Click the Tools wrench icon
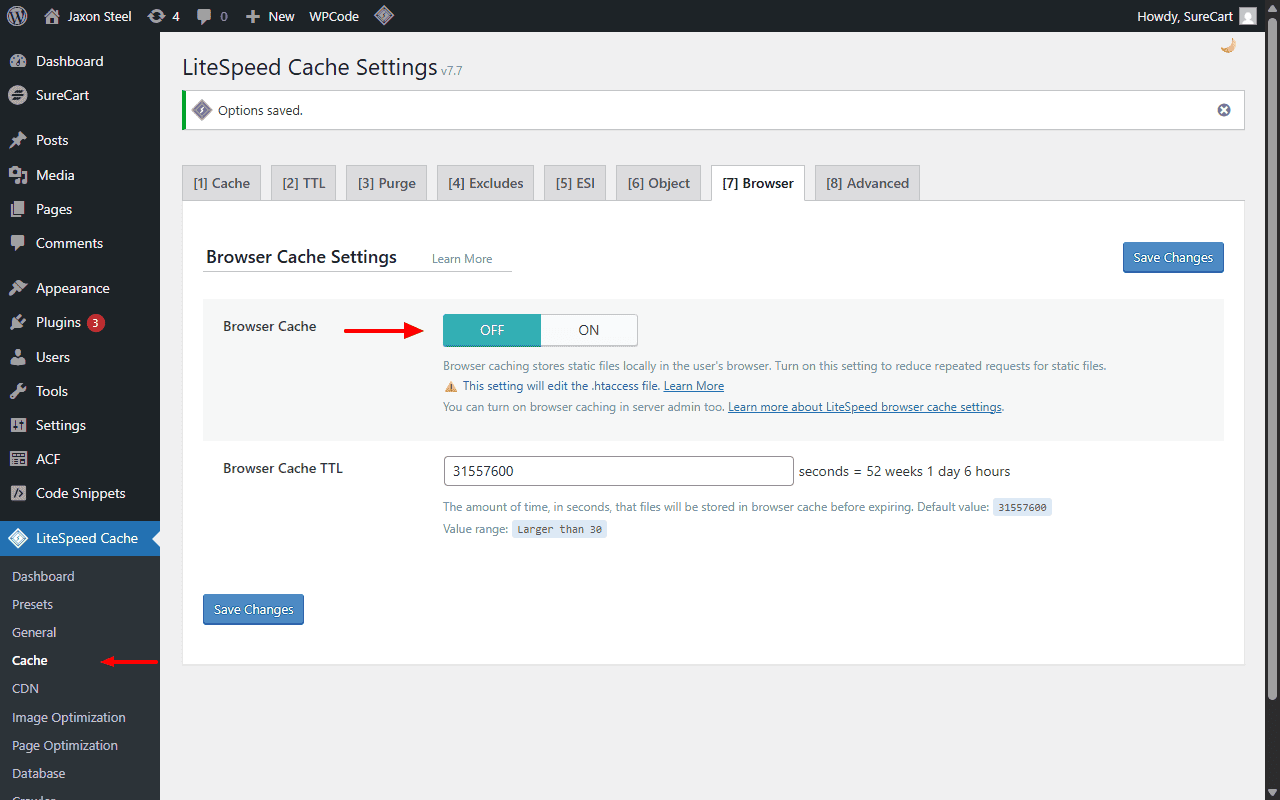Screen dimensions: 1280x800 click(18, 391)
